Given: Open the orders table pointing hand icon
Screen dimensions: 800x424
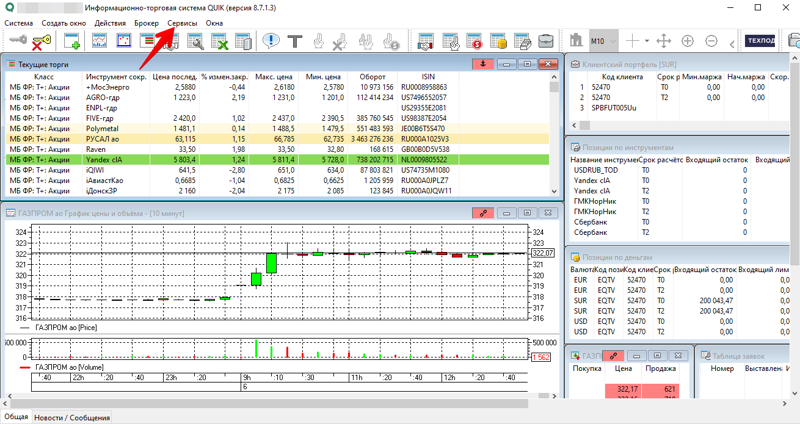Looking at the screenshot, I should tap(451, 41).
